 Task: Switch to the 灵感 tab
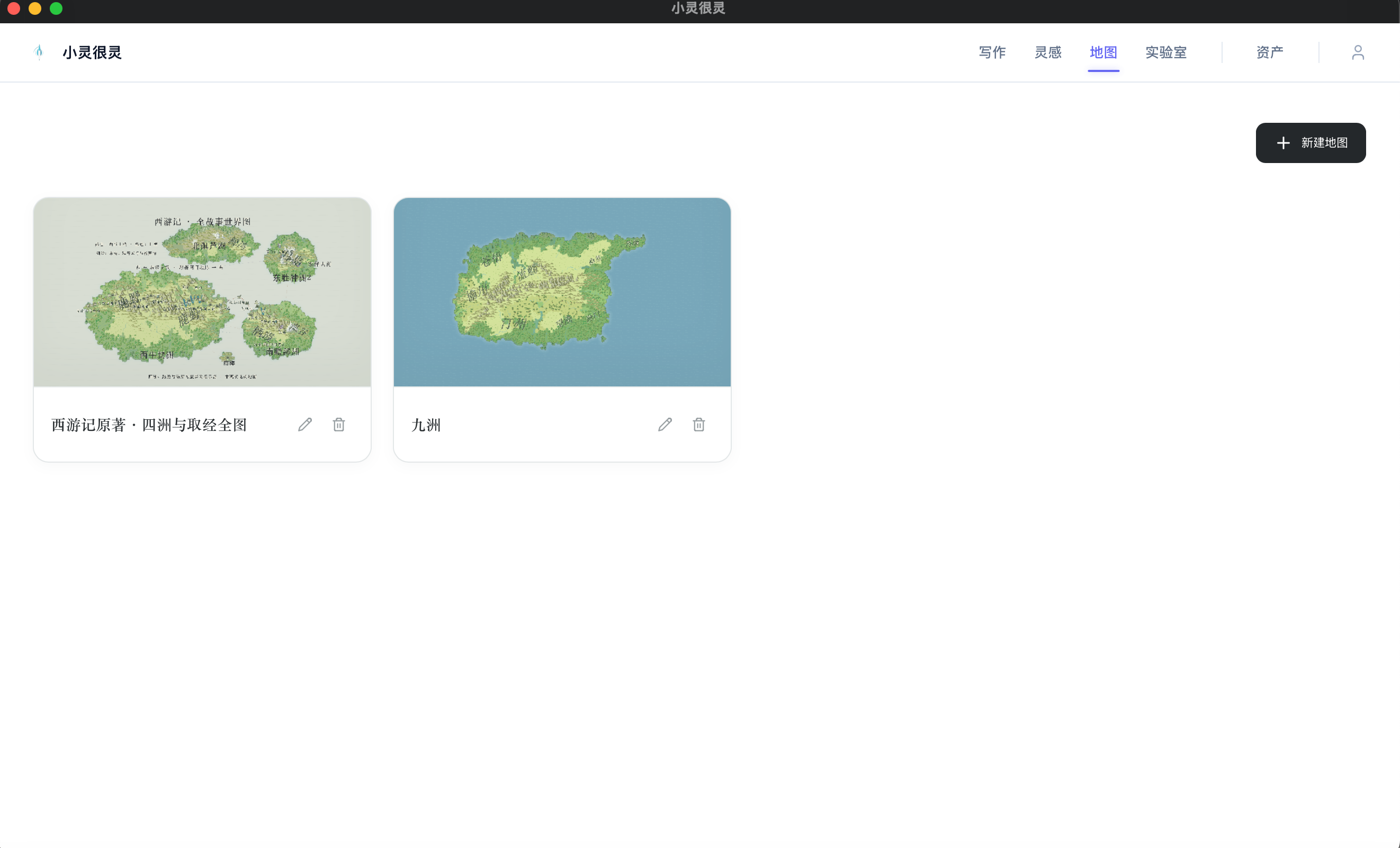[x=1048, y=52]
